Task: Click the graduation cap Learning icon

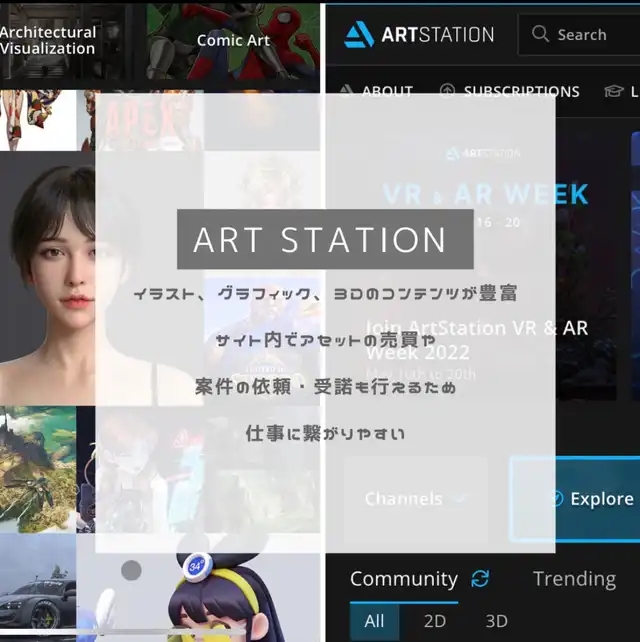Action: point(613,91)
